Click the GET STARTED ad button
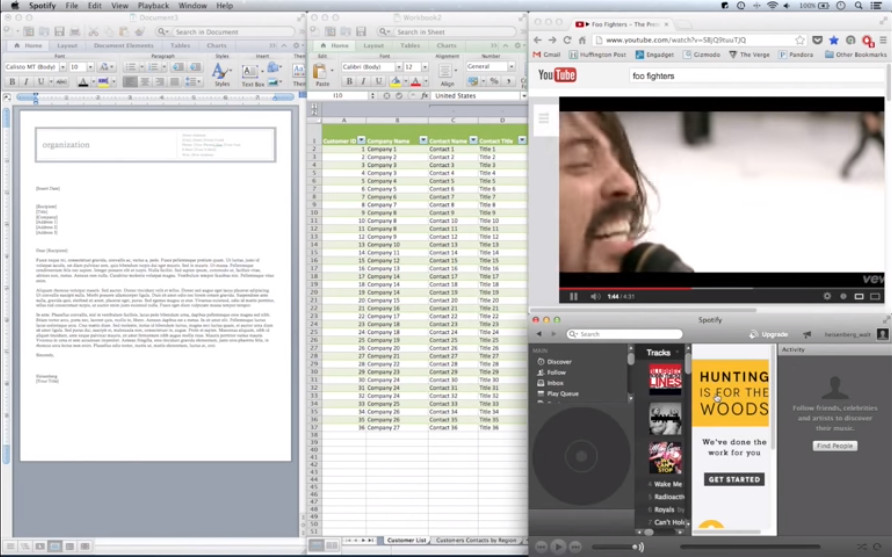 point(734,480)
